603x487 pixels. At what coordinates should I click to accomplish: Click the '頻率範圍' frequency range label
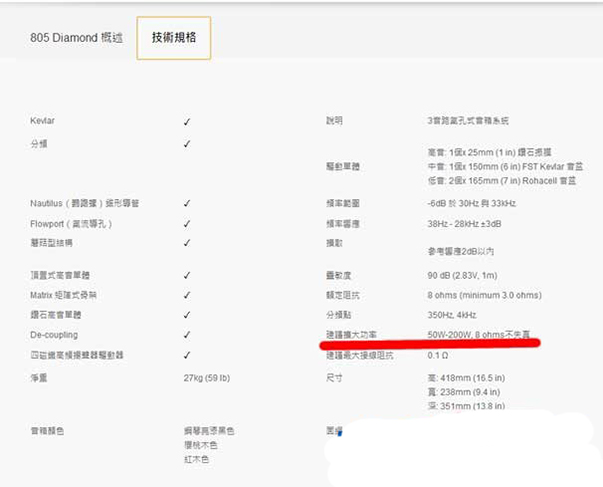(x=343, y=203)
